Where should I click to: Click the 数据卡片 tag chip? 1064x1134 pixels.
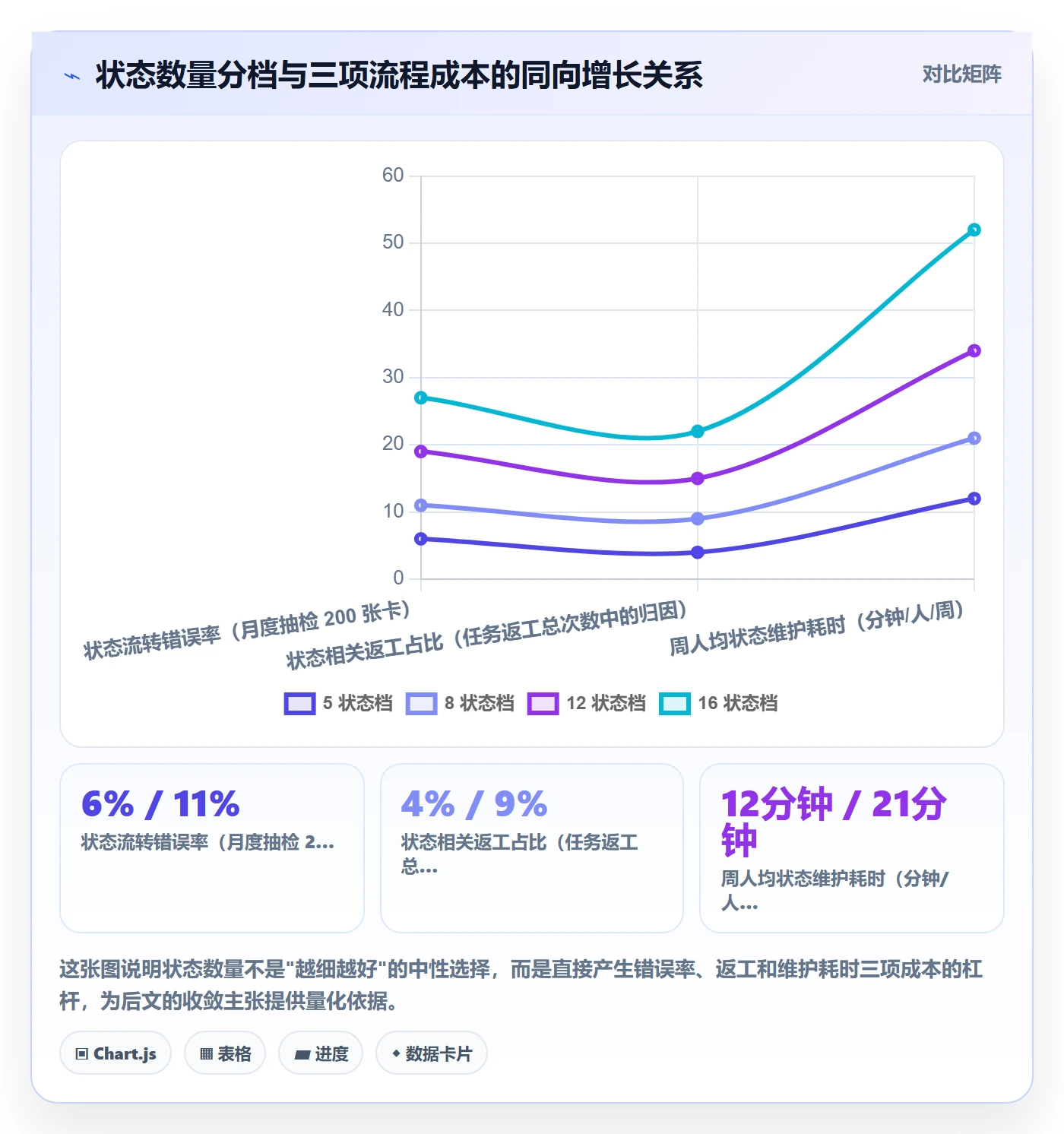(x=432, y=1053)
